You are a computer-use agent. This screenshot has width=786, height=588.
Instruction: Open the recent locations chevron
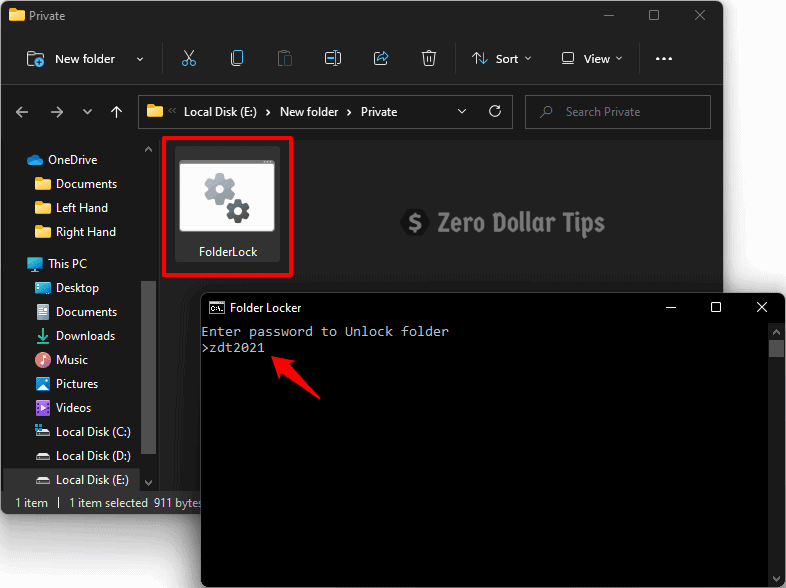pyautogui.click(x=87, y=112)
